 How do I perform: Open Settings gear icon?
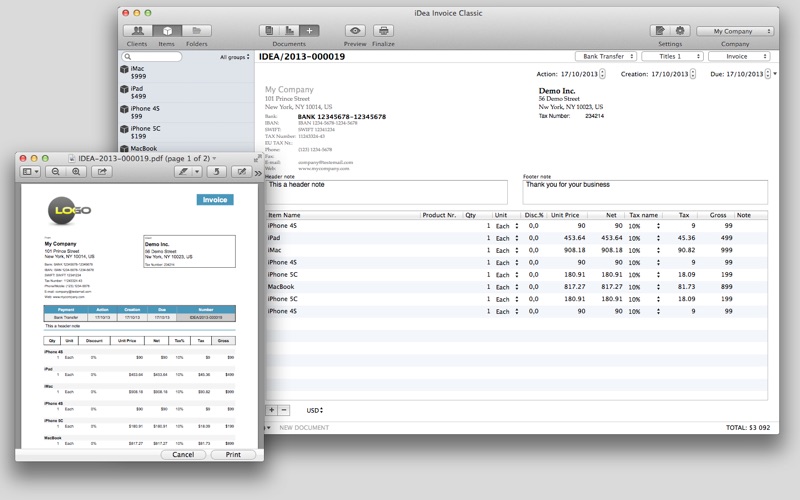pos(680,32)
